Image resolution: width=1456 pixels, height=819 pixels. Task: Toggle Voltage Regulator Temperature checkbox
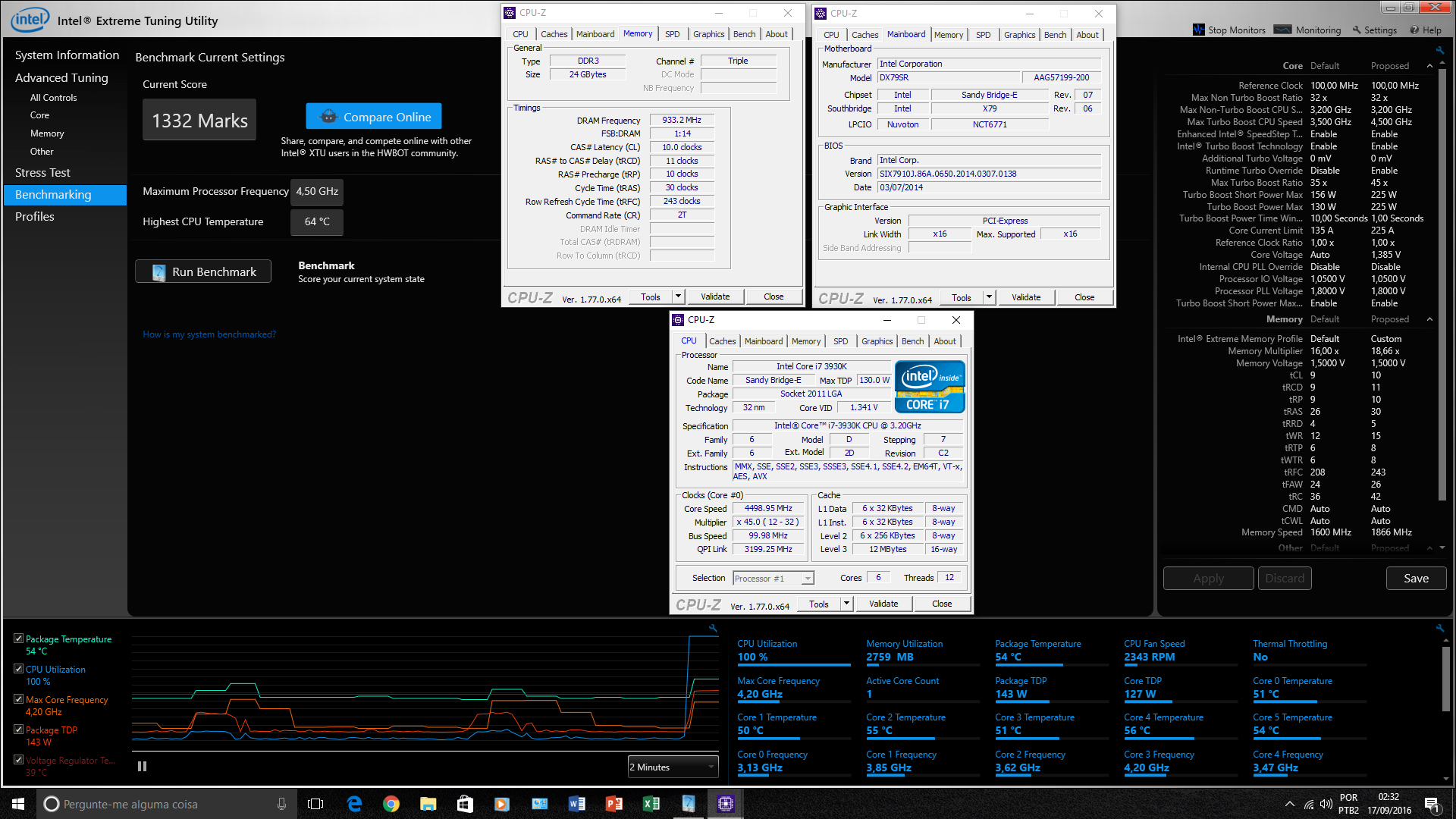[x=18, y=760]
